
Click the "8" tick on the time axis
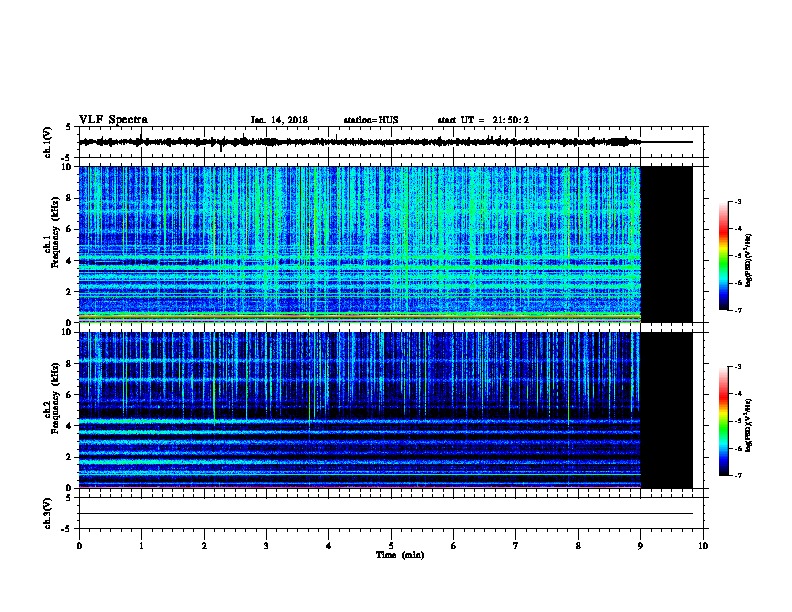pyautogui.click(x=578, y=546)
